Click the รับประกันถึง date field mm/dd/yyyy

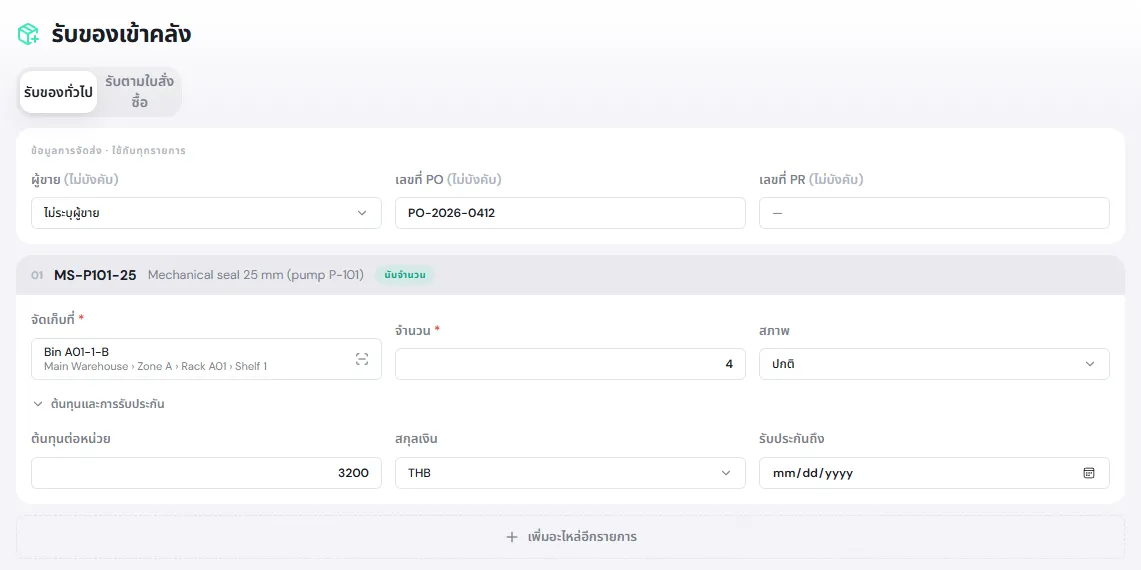[x=934, y=473]
